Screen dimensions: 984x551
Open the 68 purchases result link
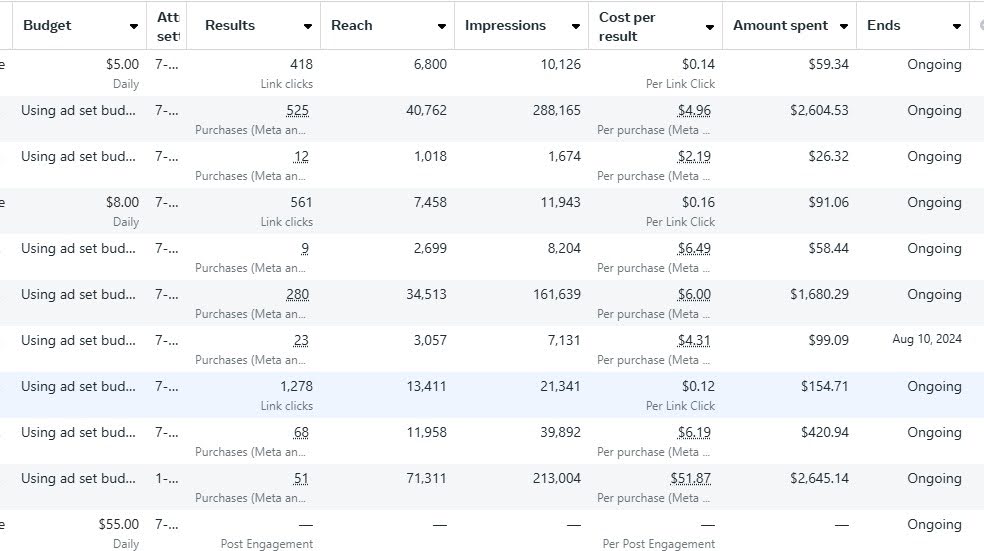click(x=301, y=433)
